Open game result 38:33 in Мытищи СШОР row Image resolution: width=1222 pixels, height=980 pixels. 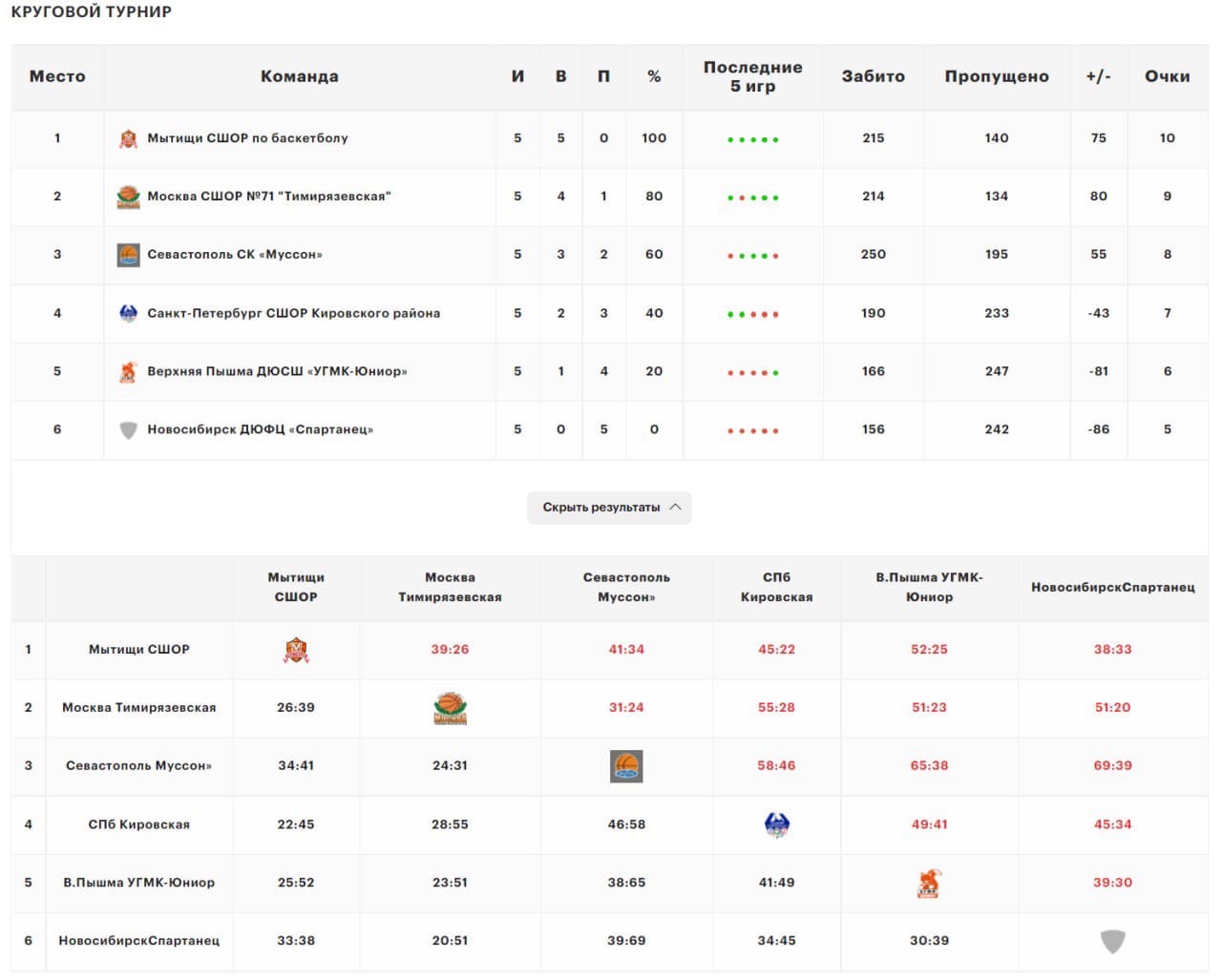pos(1113,650)
